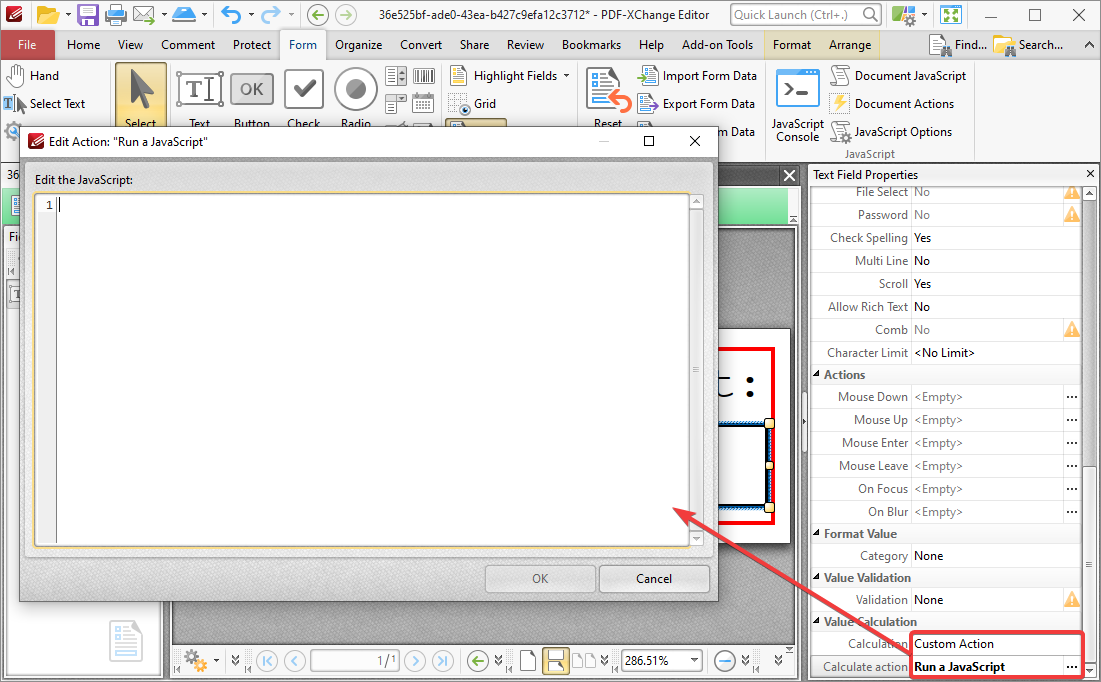
Task: Insert a Dropdown combo field
Action: [396, 103]
